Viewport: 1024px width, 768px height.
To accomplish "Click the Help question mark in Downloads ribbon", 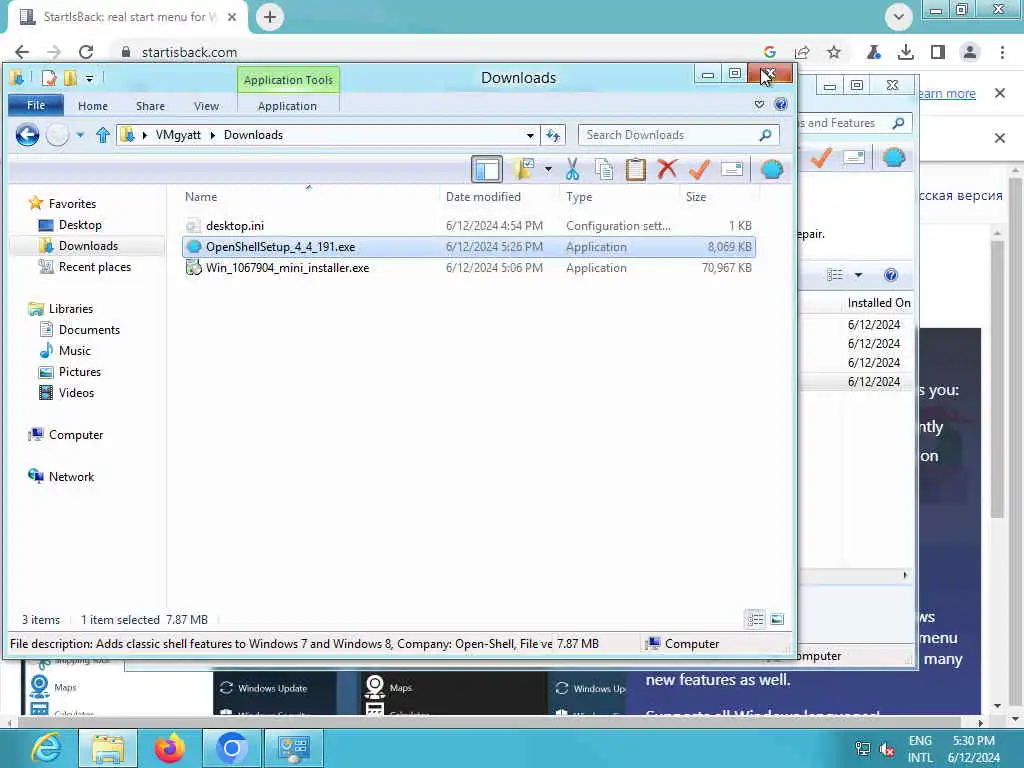I will click(780, 104).
